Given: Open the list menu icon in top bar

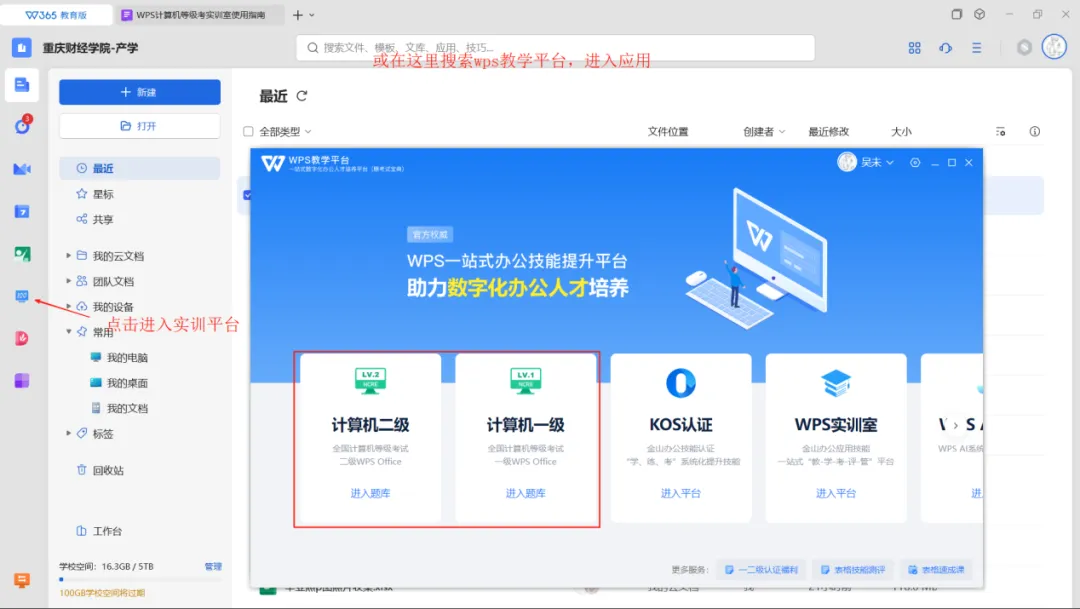Looking at the screenshot, I should coord(977,48).
